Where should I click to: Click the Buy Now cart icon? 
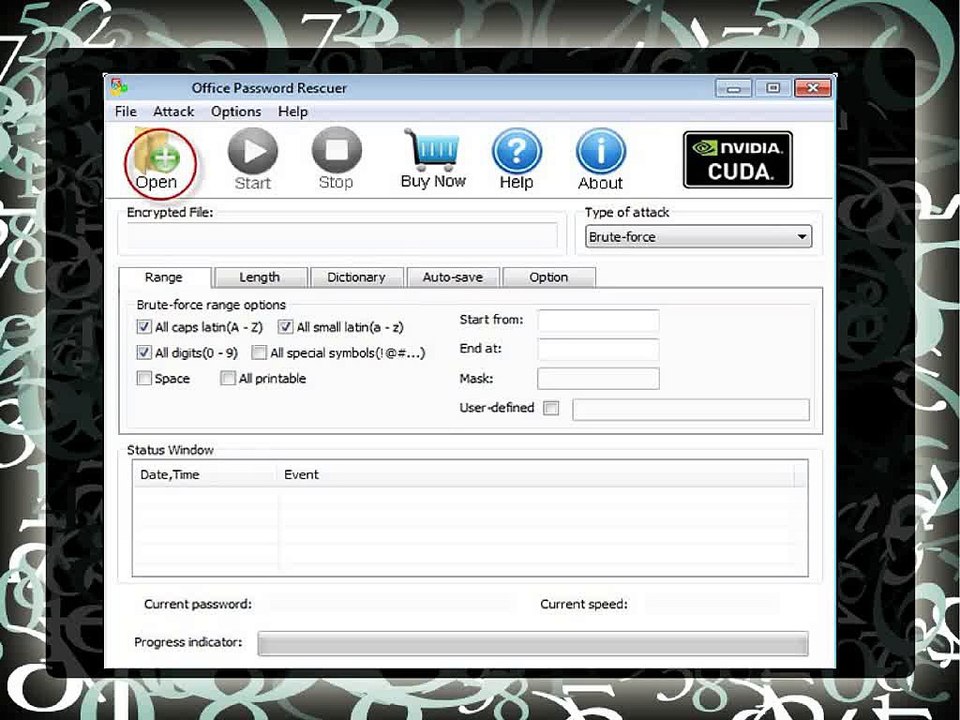[433, 159]
